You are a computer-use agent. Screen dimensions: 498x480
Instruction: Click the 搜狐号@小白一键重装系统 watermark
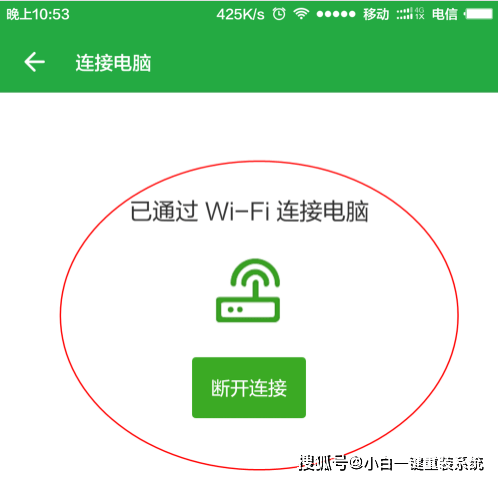pos(391,463)
